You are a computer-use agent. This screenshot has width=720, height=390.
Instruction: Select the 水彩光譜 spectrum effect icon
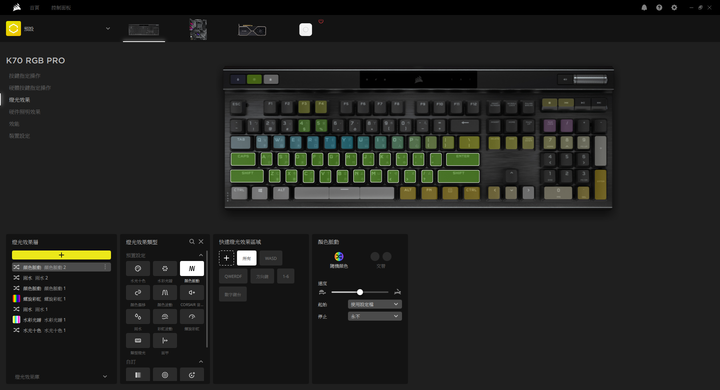click(x=165, y=268)
